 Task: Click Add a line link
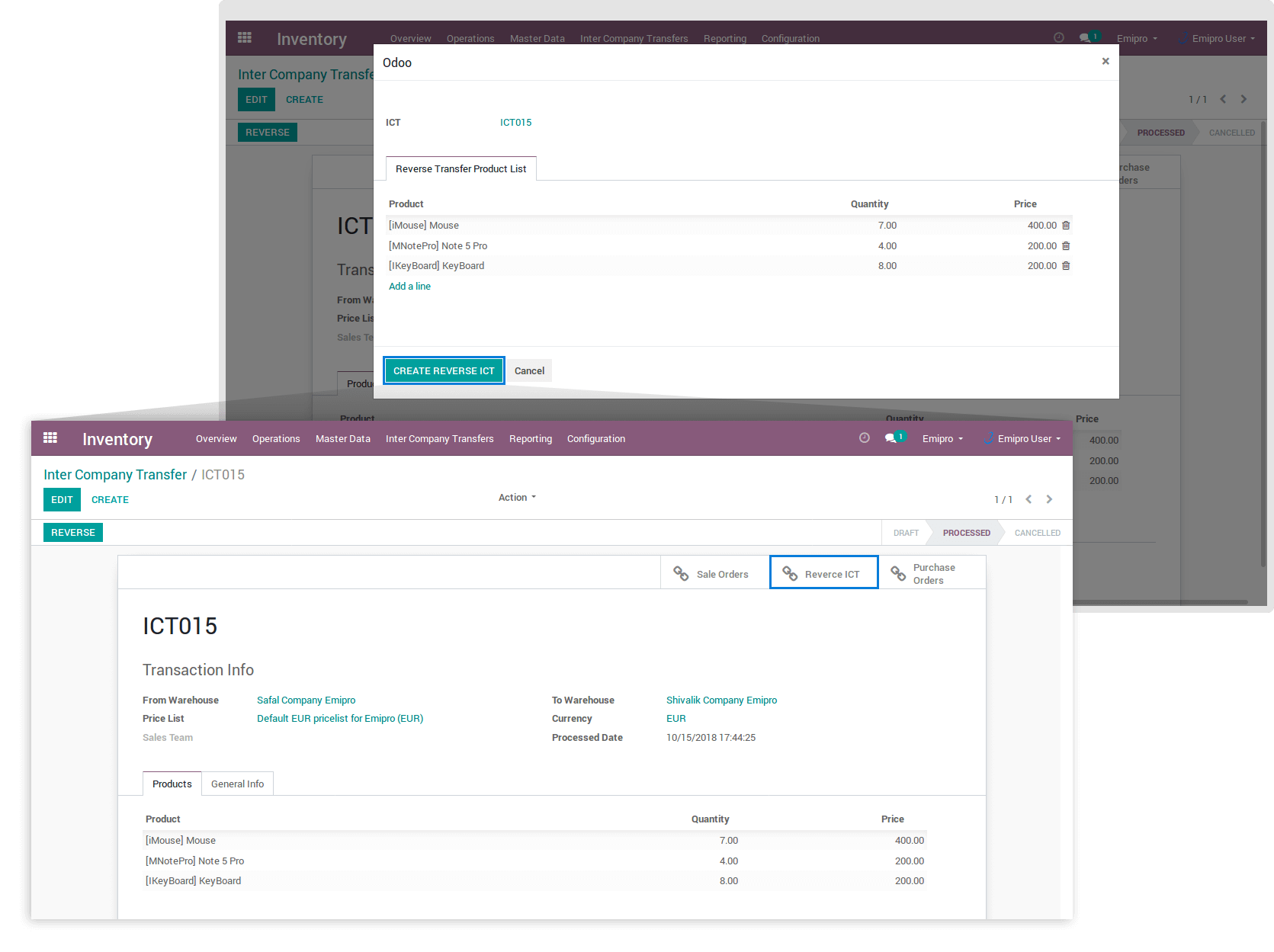[409, 287]
